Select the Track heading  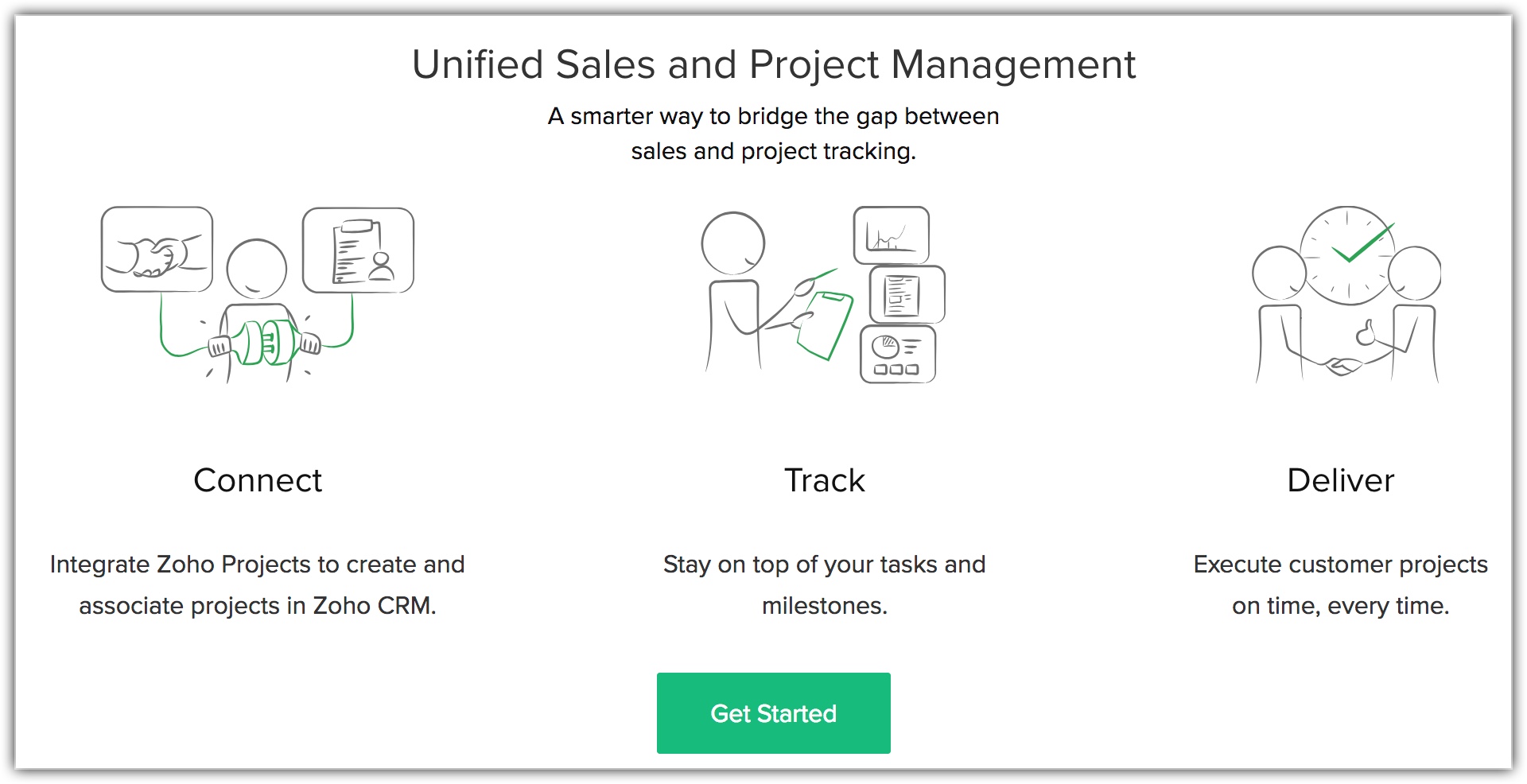click(824, 480)
